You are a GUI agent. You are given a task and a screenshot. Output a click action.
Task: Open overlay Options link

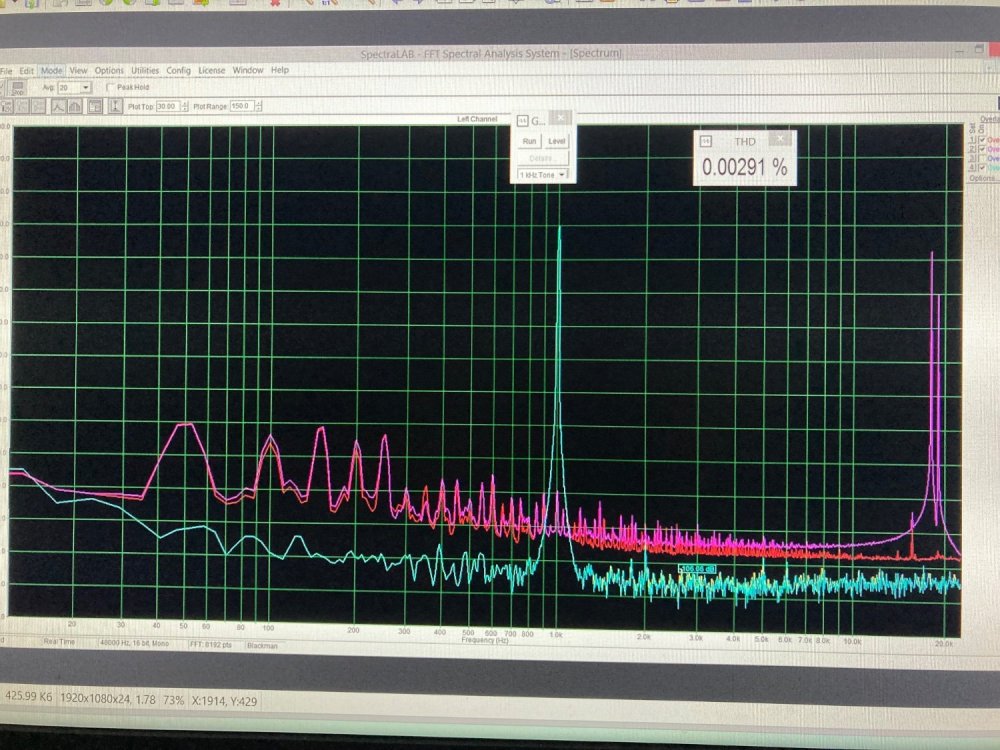[984, 178]
